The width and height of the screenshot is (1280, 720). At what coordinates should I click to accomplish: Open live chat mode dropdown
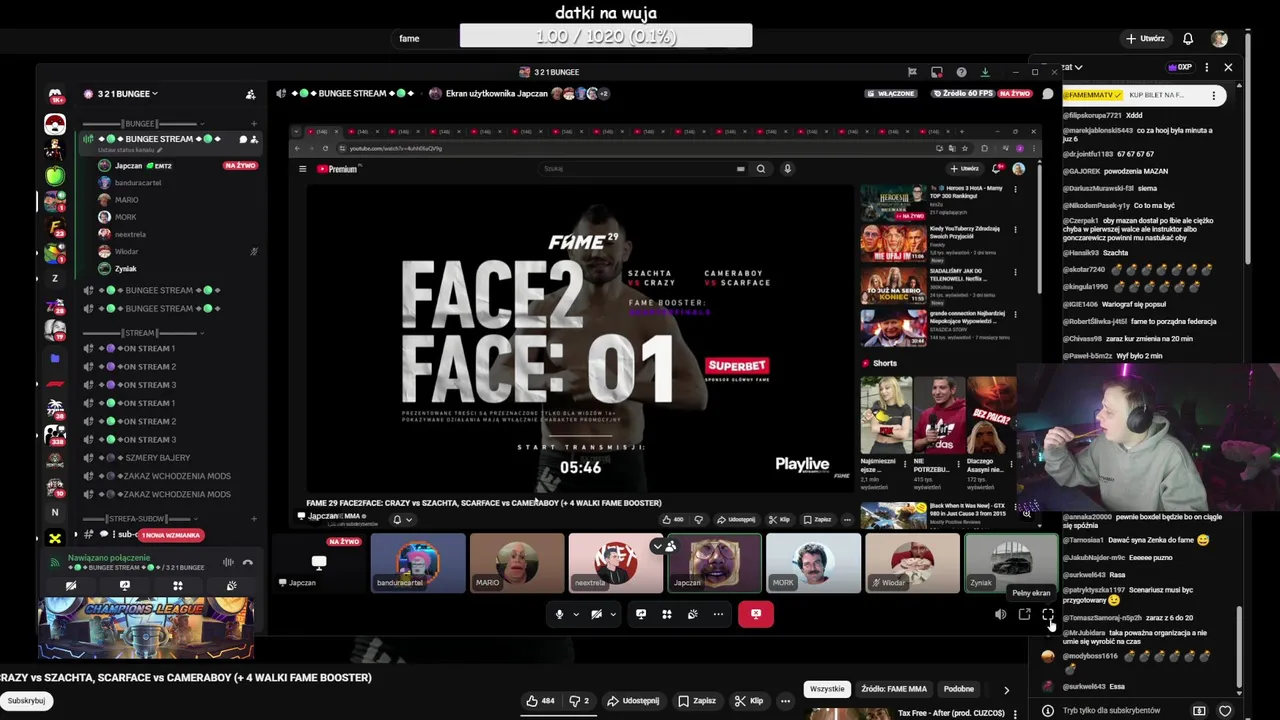pyautogui.click(x=1073, y=67)
